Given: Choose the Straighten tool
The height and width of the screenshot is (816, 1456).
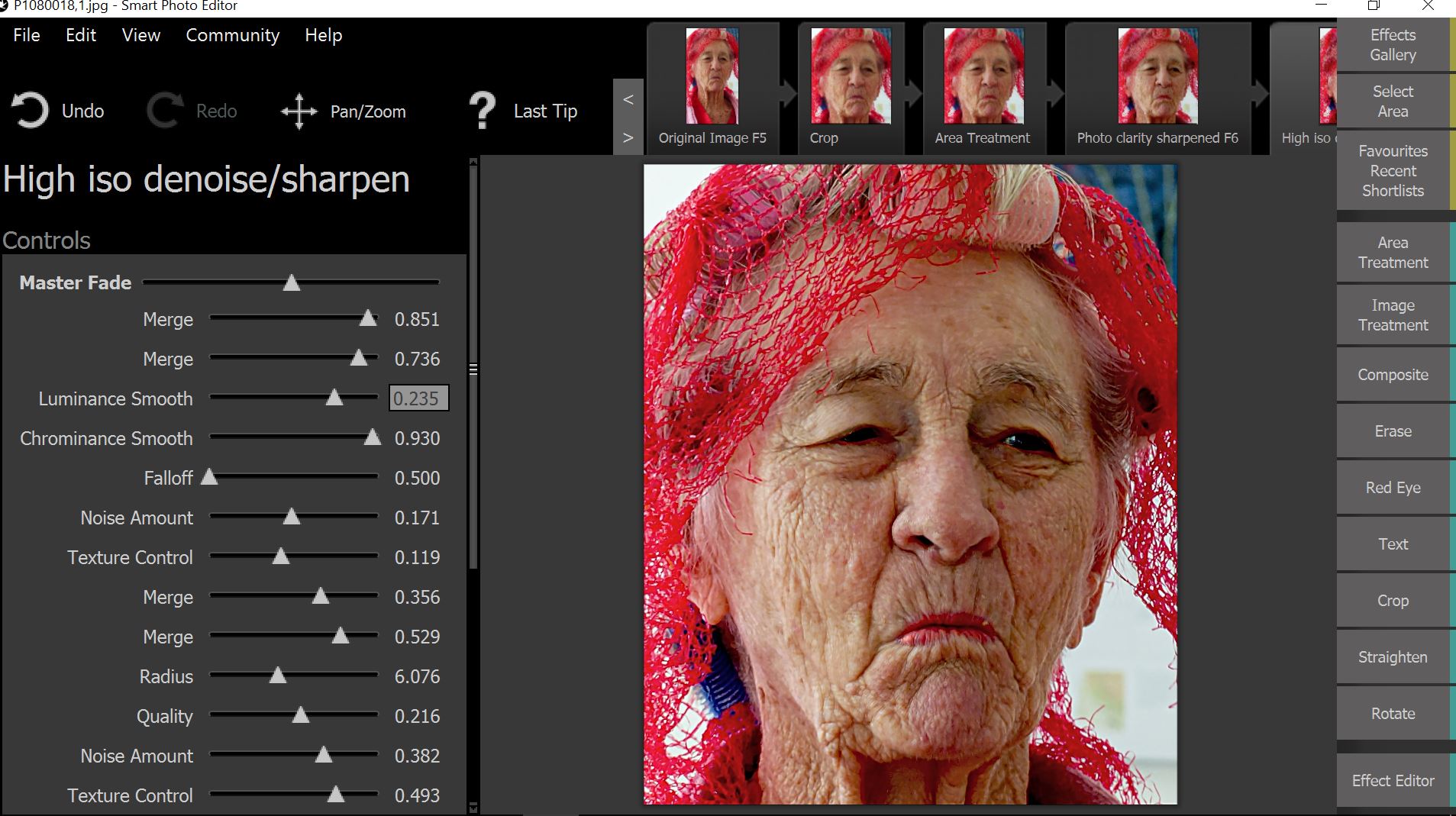Looking at the screenshot, I should point(1393,657).
